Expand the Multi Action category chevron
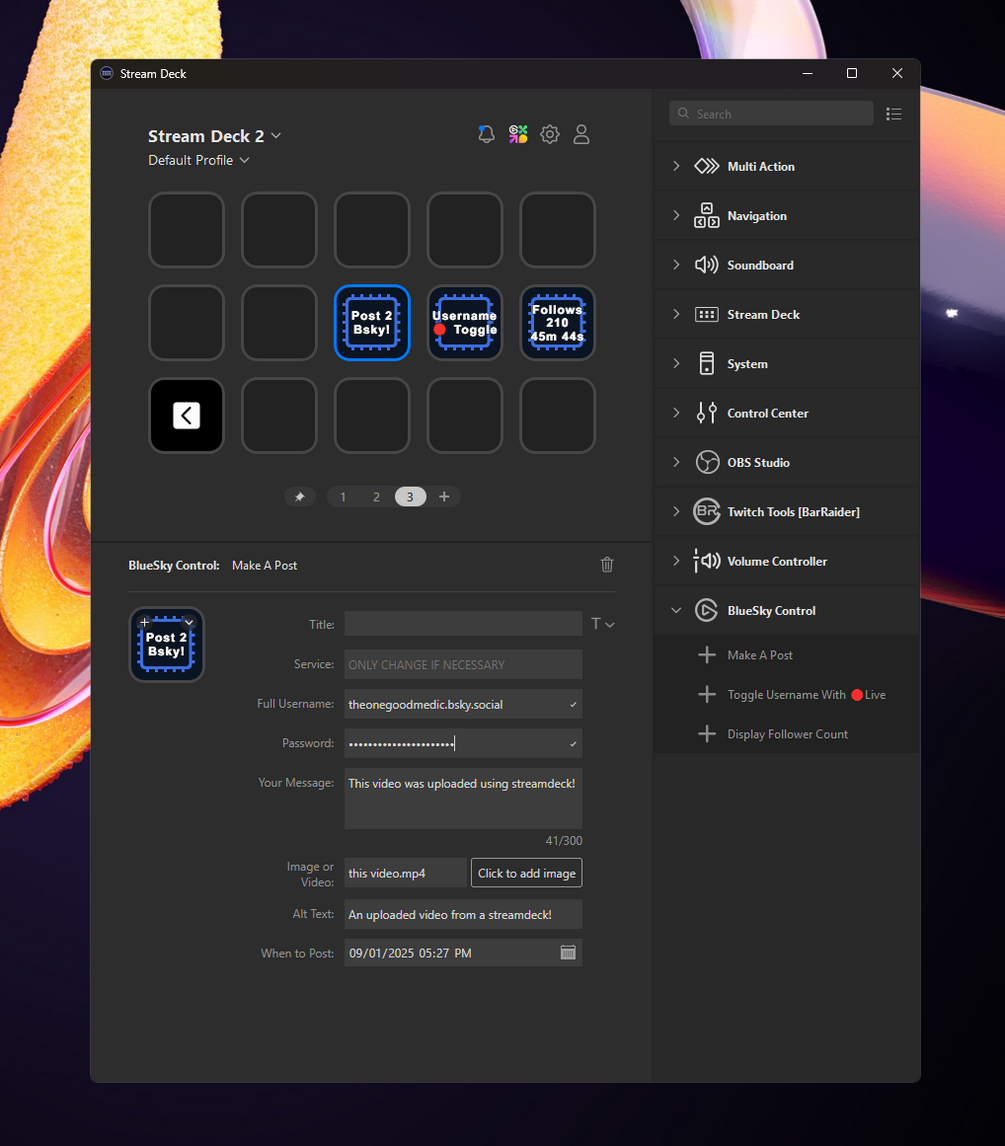1005x1146 pixels. (676, 167)
